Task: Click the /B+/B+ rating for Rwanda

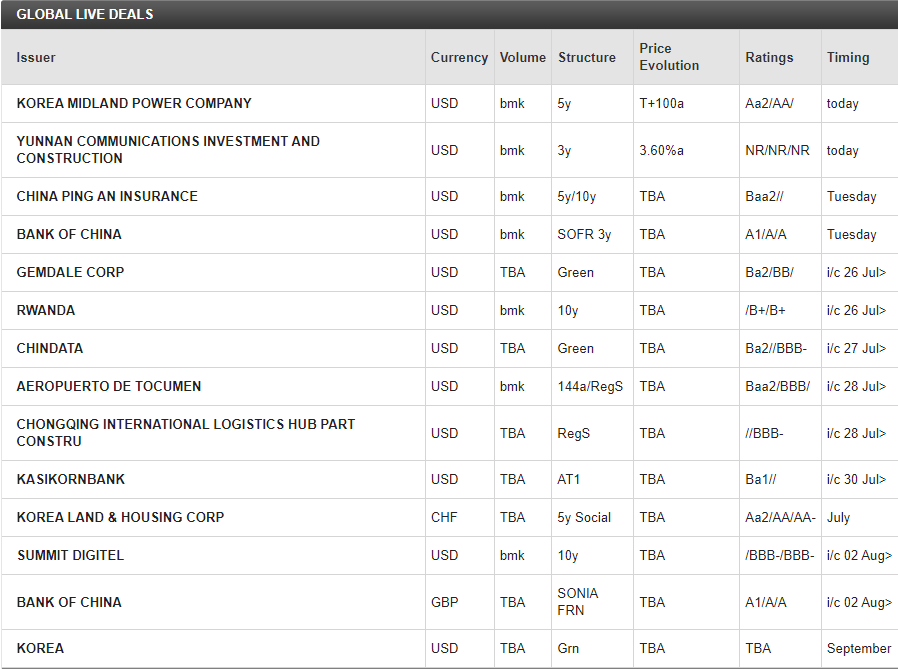Action: coord(765,310)
